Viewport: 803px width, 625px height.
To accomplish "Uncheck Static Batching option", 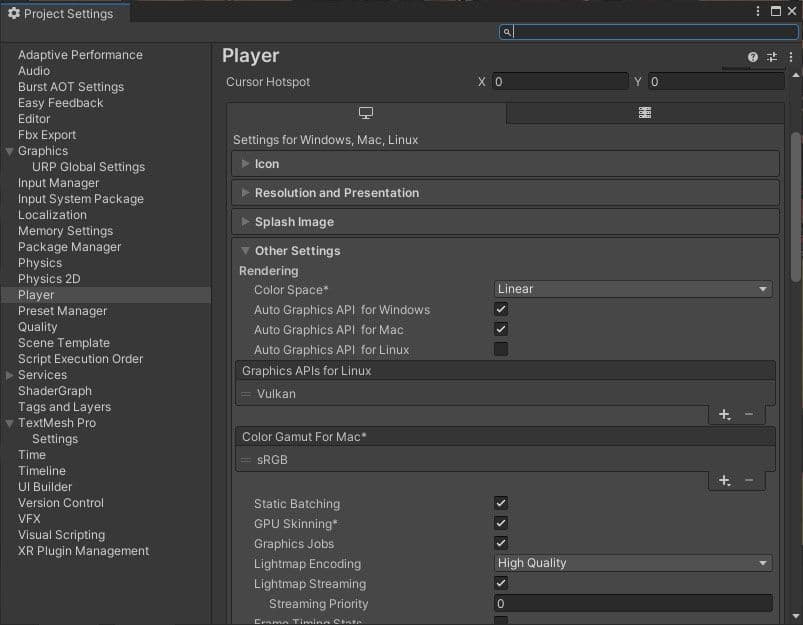I will (x=501, y=503).
